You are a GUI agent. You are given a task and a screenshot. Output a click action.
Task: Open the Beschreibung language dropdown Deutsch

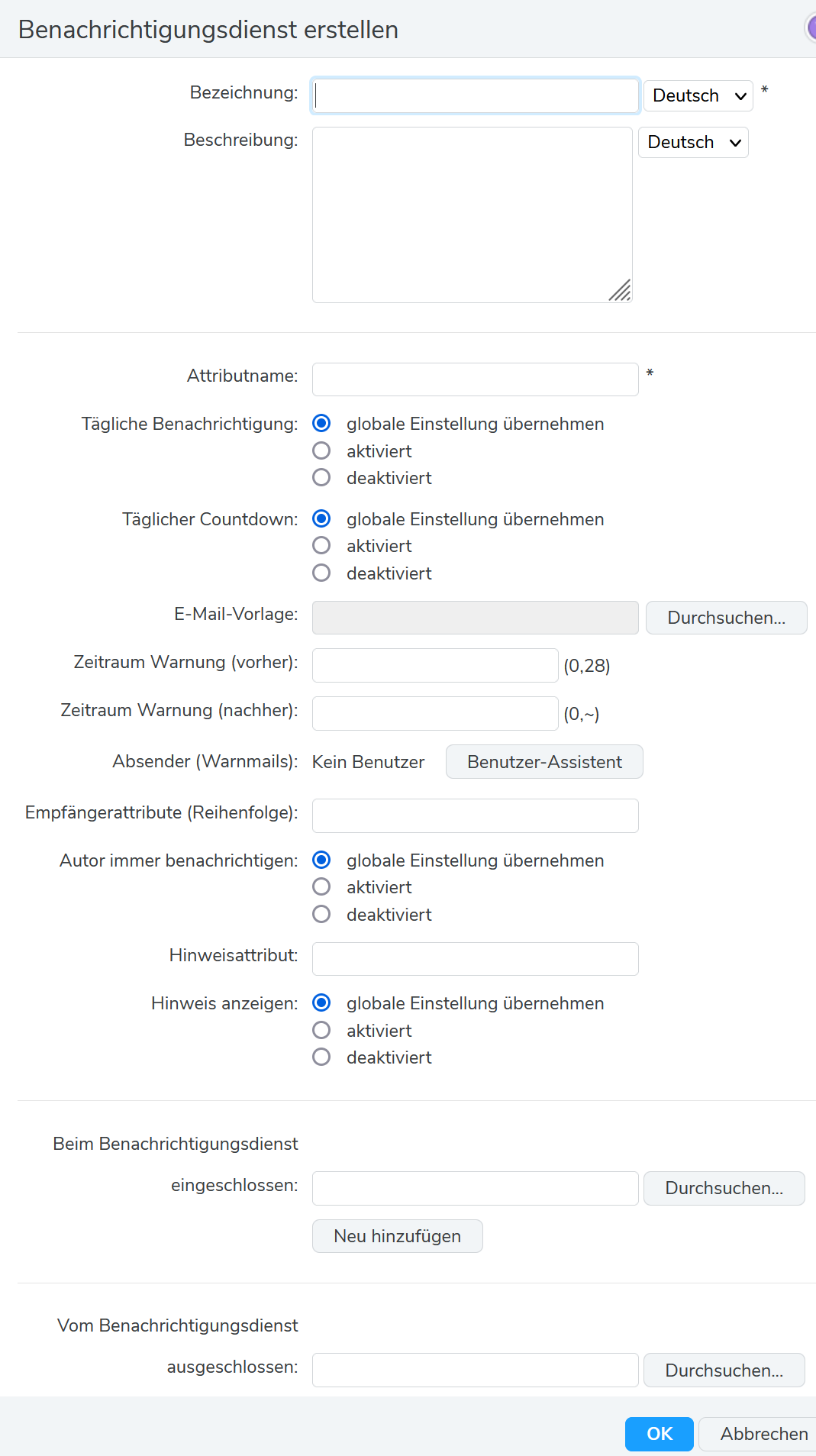tap(692, 142)
